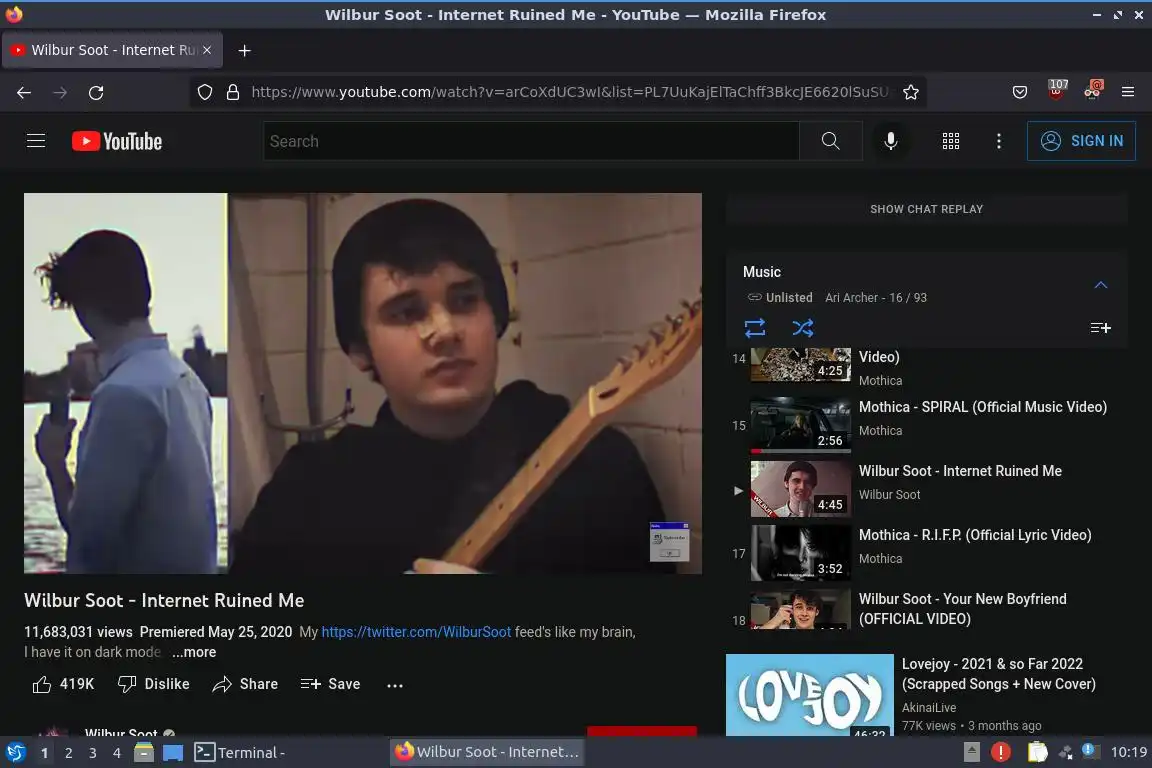Open the YouTube guide hamburger menu
This screenshot has width=1152, height=768.
point(36,140)
